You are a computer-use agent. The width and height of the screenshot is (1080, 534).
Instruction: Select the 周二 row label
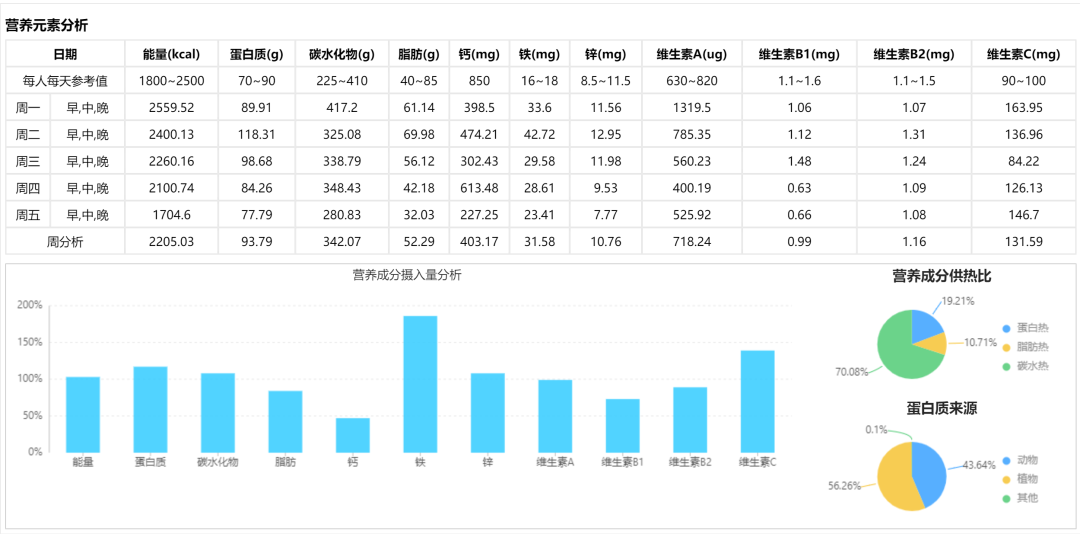(x=28, y=135)
